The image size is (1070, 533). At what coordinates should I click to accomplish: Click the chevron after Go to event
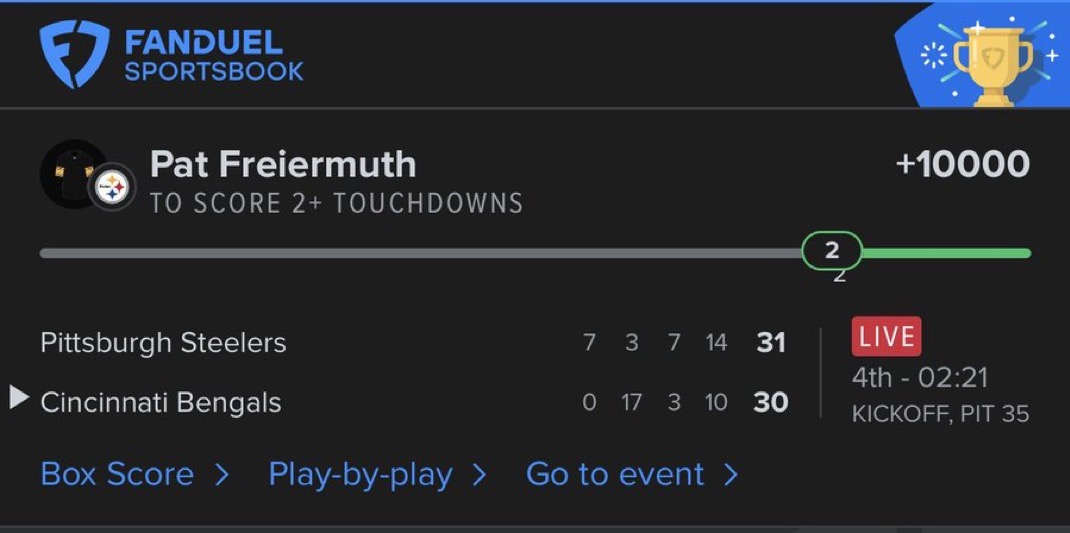(x=731, y=474)
